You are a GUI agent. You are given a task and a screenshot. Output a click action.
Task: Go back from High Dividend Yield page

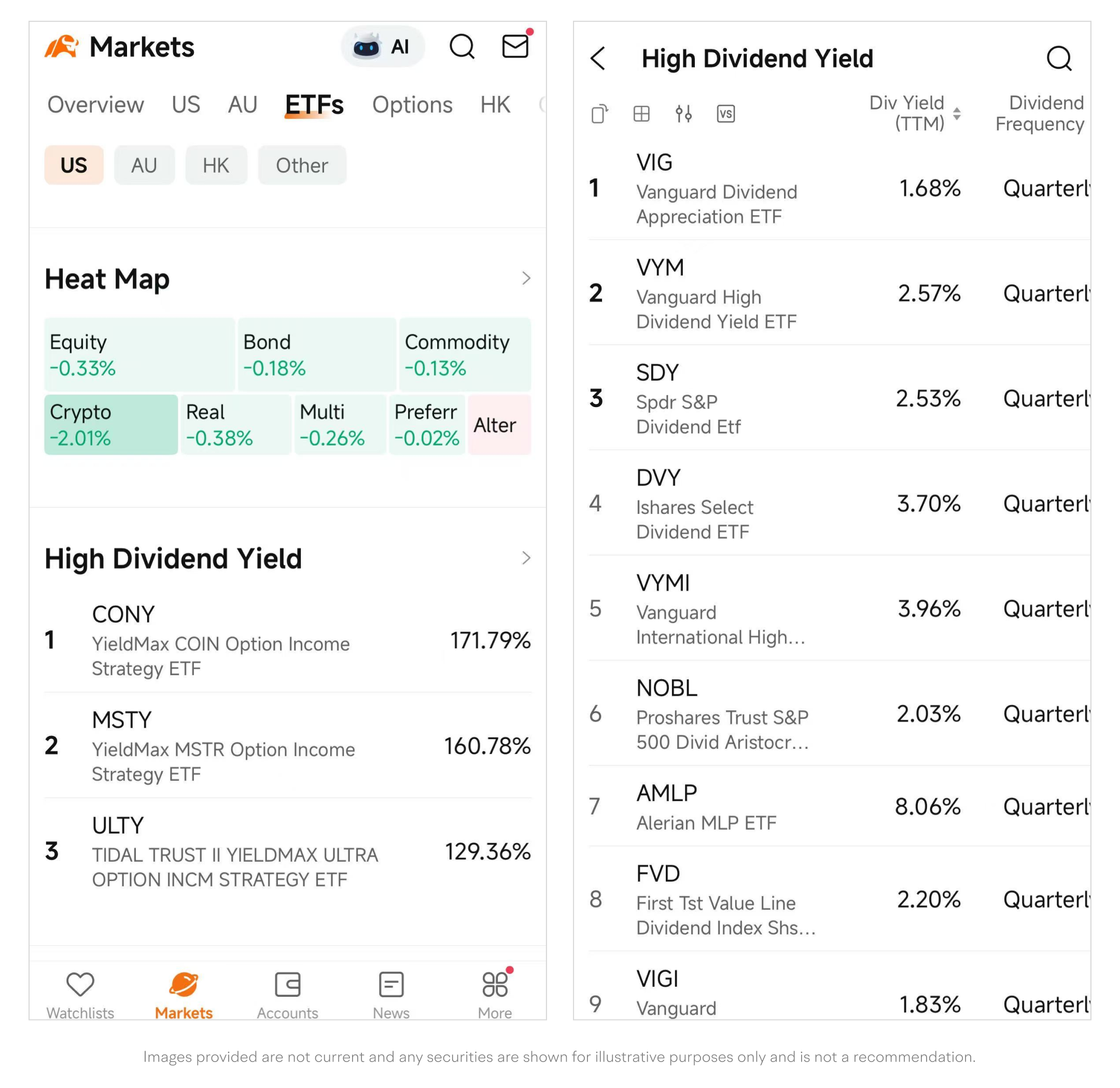click(598, 58)
